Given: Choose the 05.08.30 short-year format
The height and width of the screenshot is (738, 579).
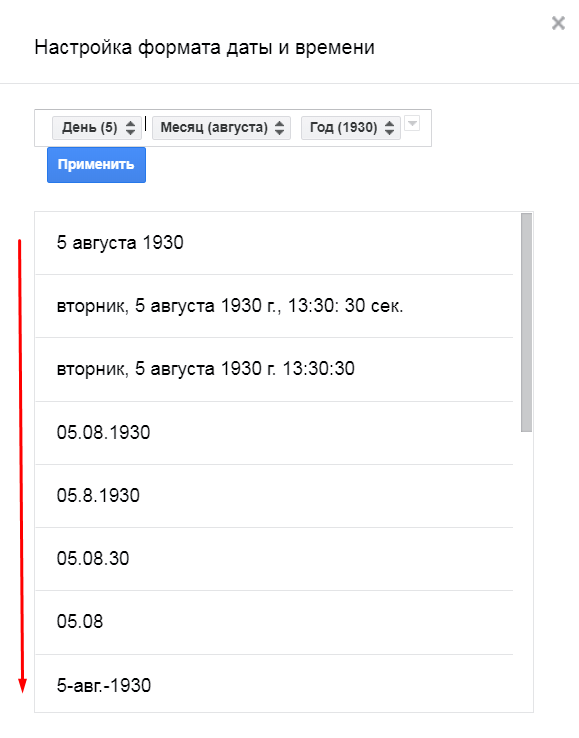Looking at the screenshot, I should [x=274, y=559].
